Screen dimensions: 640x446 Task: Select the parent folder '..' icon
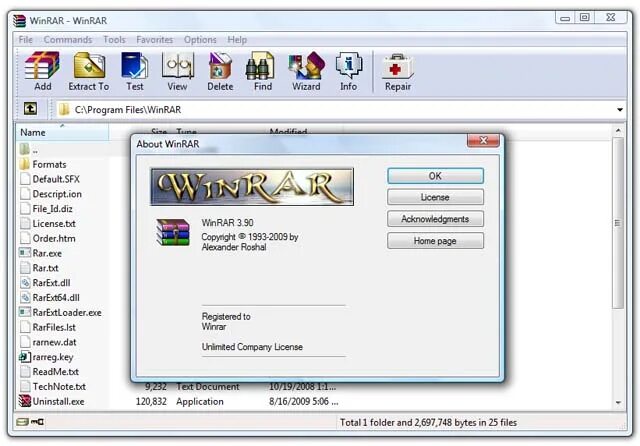[x=25, y=149]
